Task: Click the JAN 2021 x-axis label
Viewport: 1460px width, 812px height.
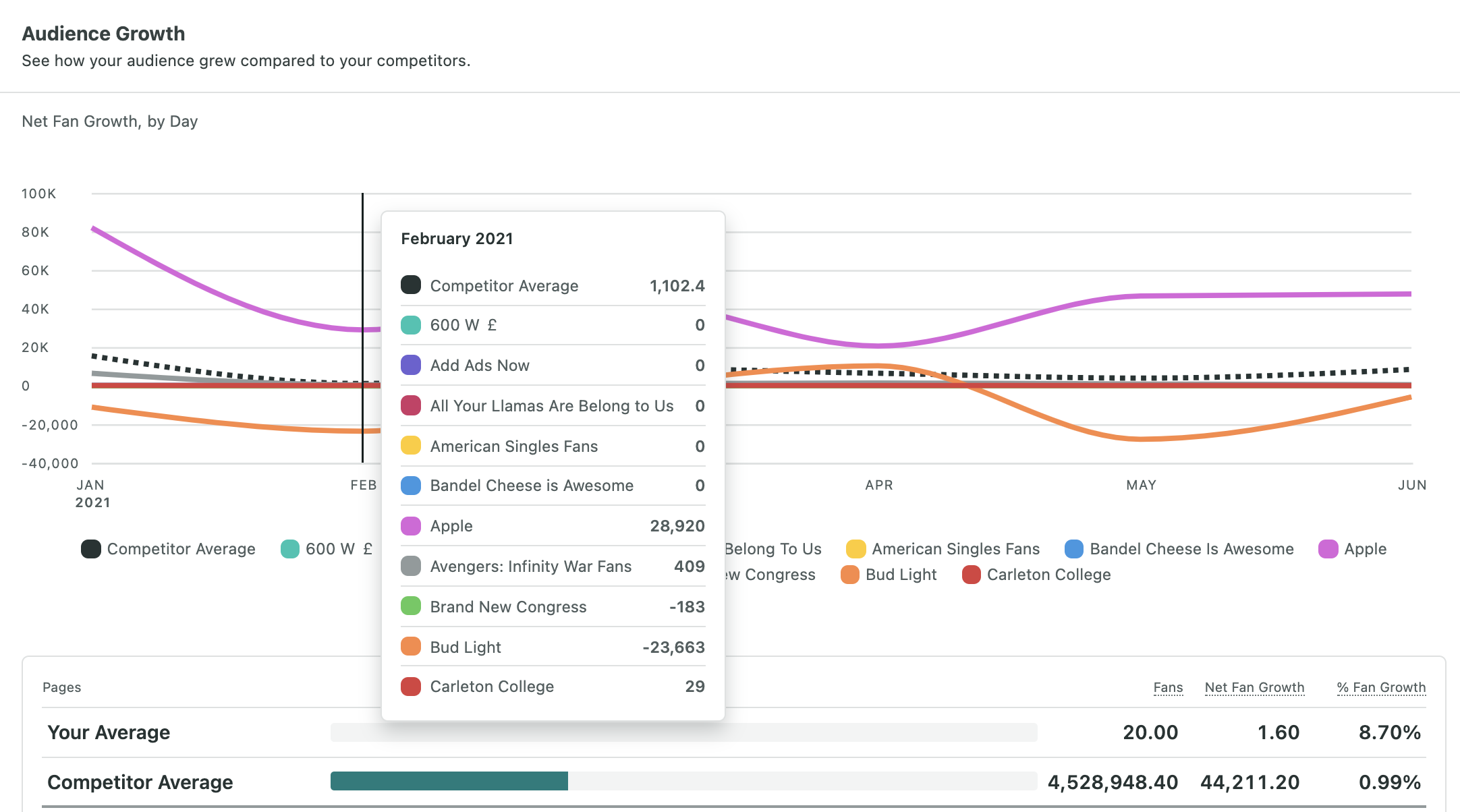Action: pos(92,494)
